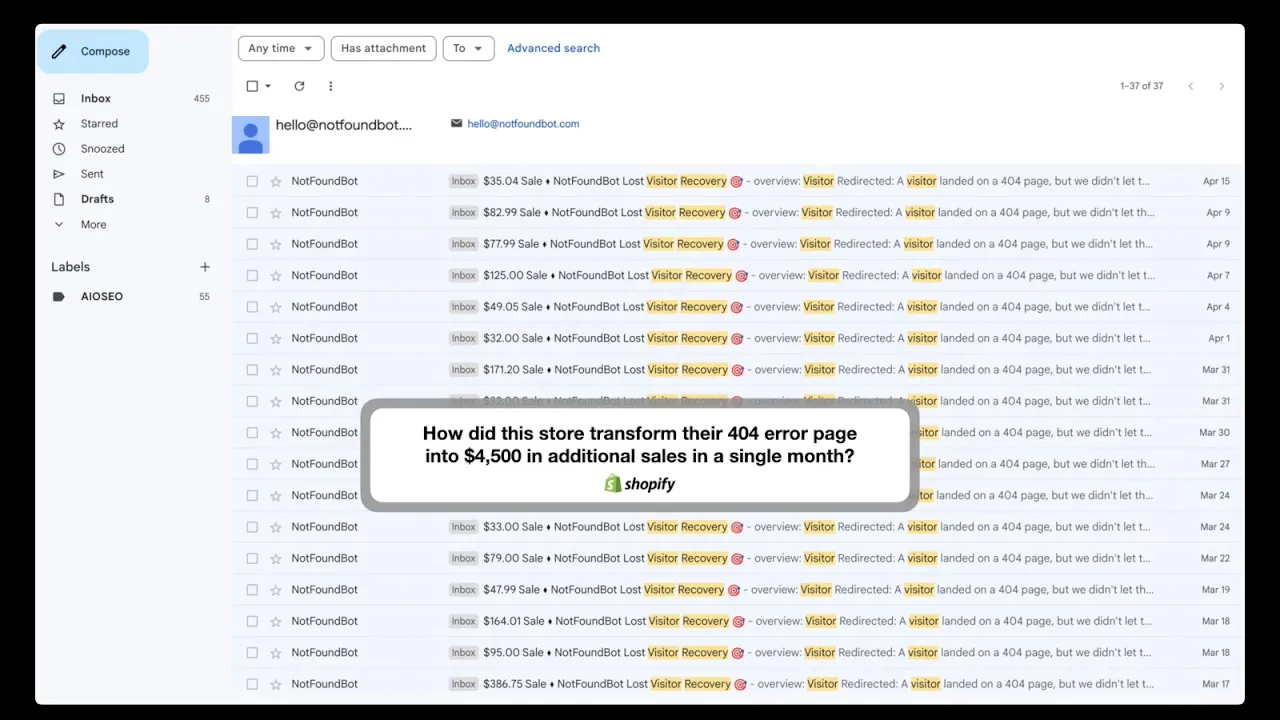Image resolution: width=1280 pixels, height=720 pixels.
Task: Go to the older messages page arrow
Action: [1221, 86]
